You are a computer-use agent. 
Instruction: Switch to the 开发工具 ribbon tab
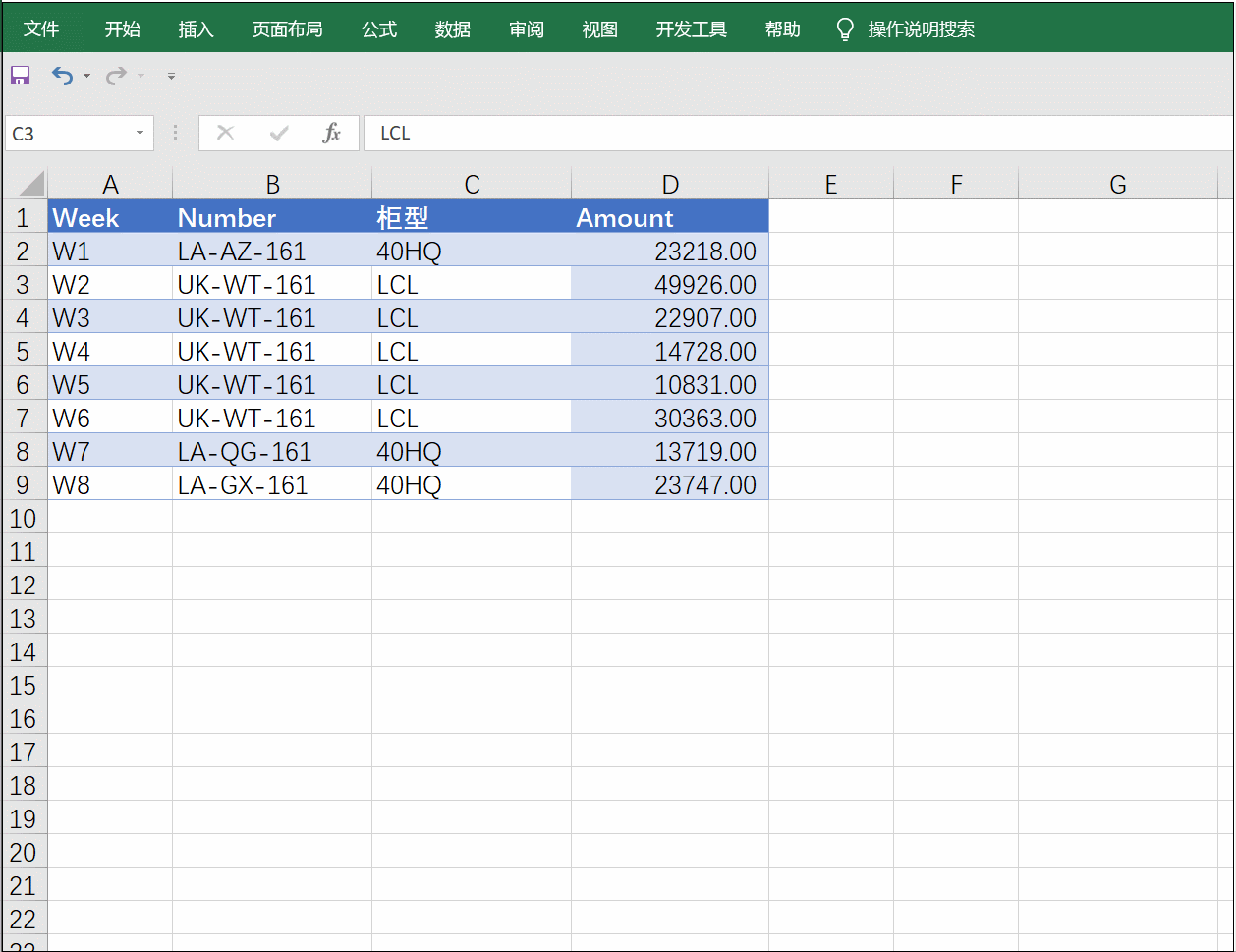[692, 29]
